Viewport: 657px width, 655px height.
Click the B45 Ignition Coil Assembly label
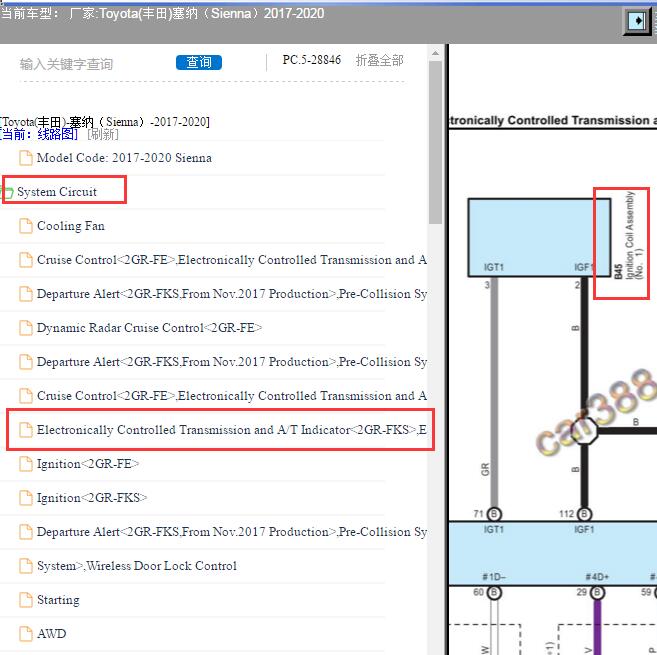coord(628,235)
